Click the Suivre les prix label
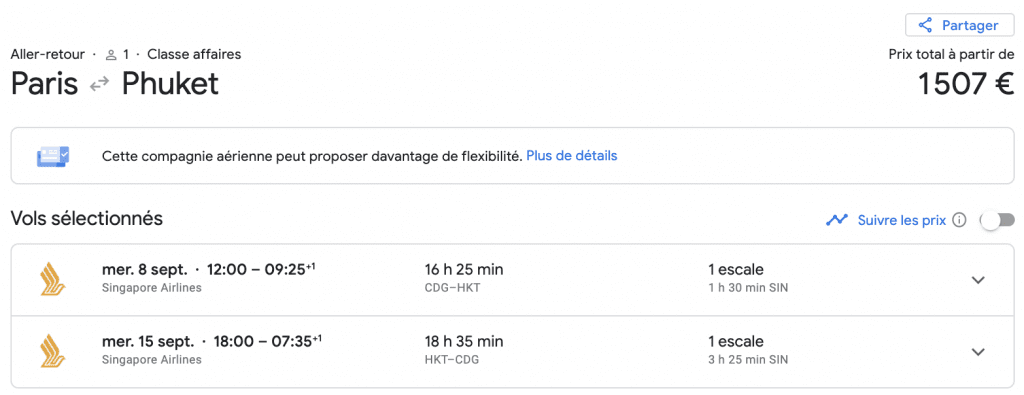The height and width of the screenshot is (395, 1024). 902,220
